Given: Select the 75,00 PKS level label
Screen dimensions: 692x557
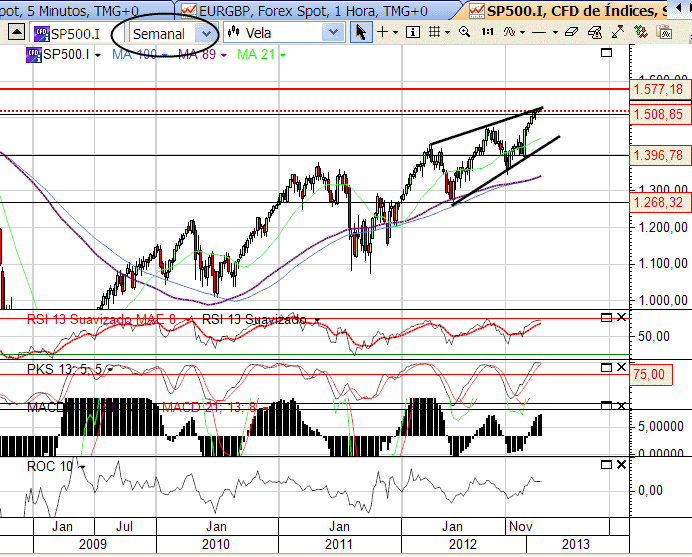Looking at the screenshot, I should pyautogui.click(x=651, y=374).
